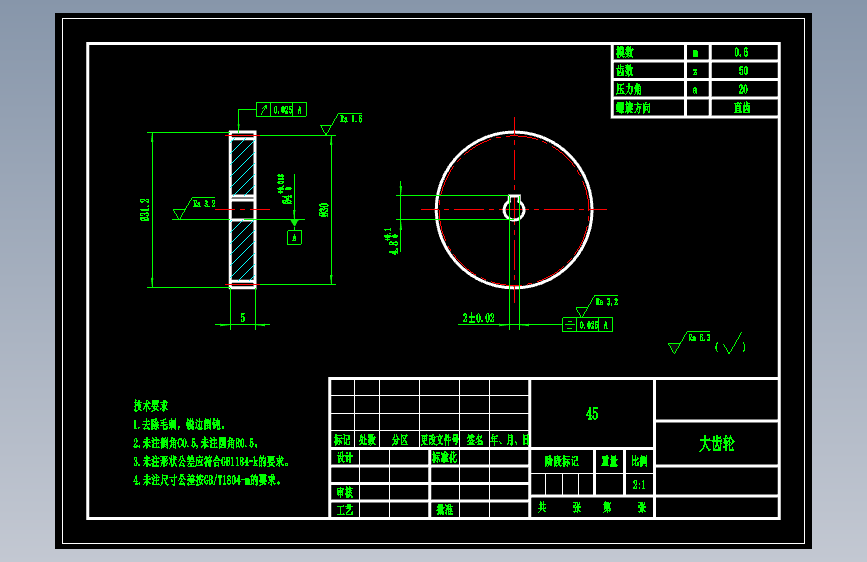Click the tooth count label 齿数
Image resolution: width=867 pixels, height=562 pixels.
tap(625, 71)
